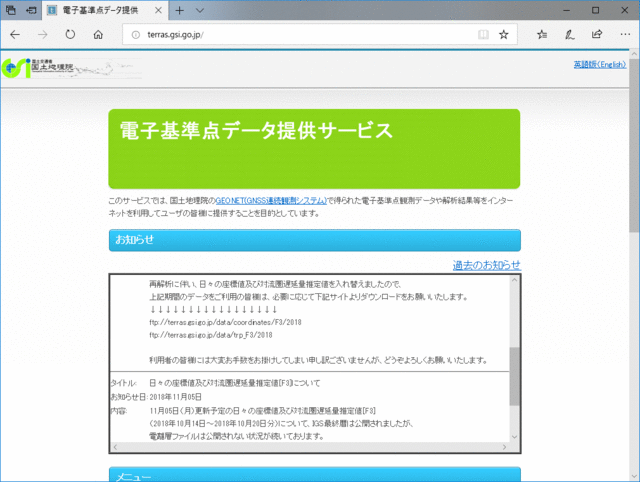Select the 電子基準点データ提供 browser tab
This screenshot has width=640, height=482.
pos(104,10)
